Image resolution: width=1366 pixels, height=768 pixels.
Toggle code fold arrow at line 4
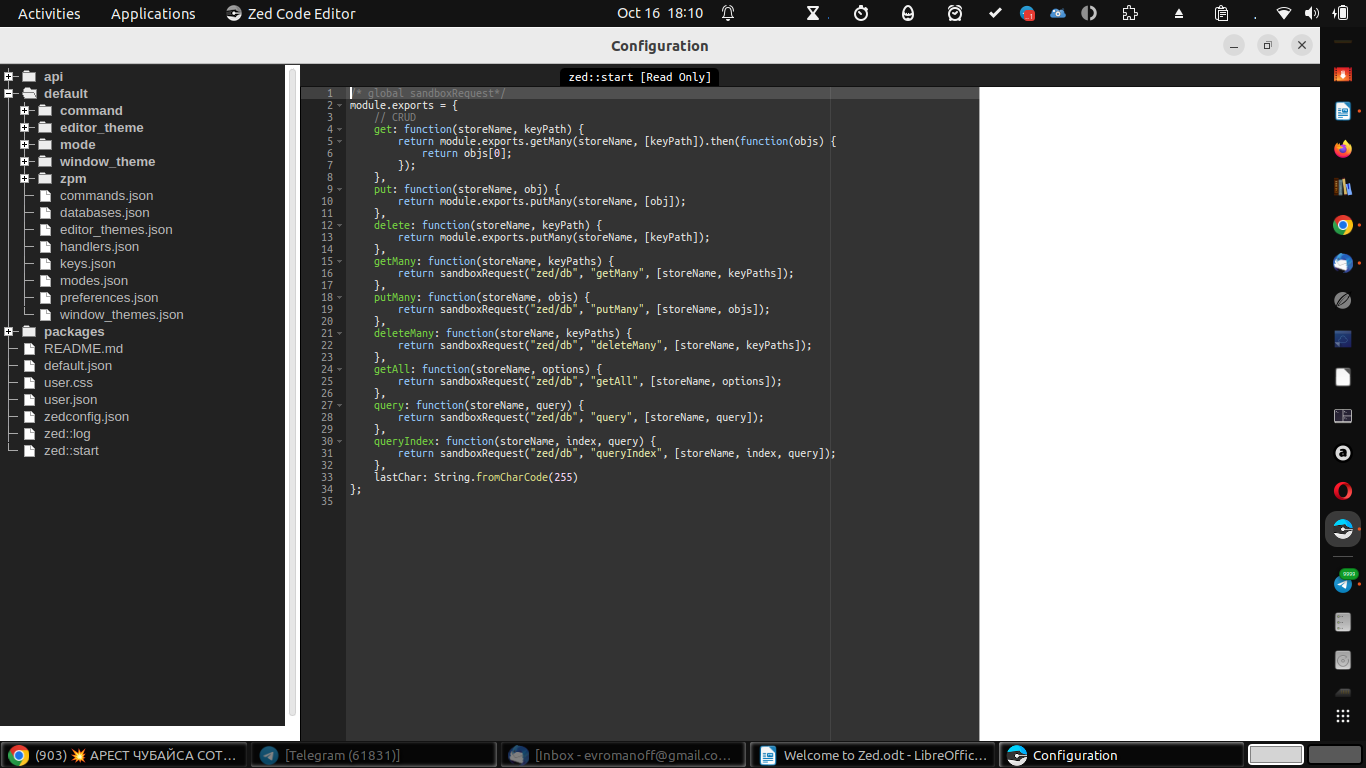coord(340,129)
